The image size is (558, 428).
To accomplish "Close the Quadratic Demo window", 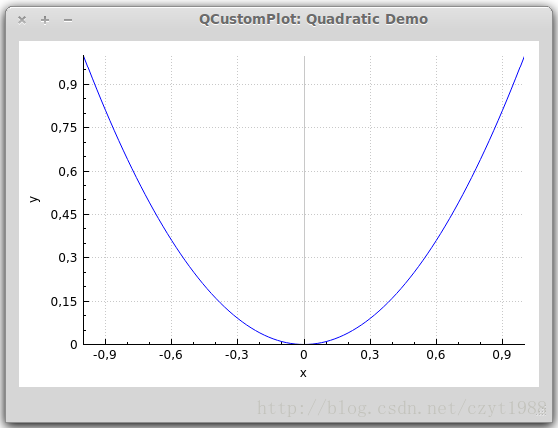I will click(x=22, y=20).
